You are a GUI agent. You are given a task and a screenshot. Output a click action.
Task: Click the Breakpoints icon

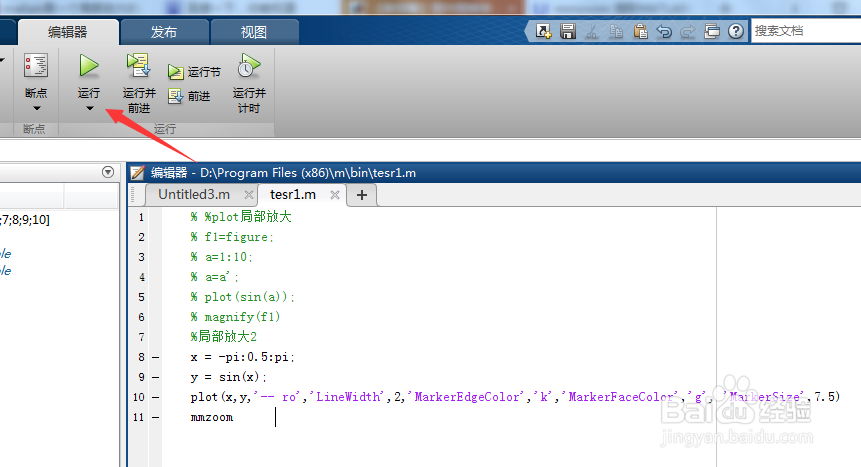(x=36, y=66)
